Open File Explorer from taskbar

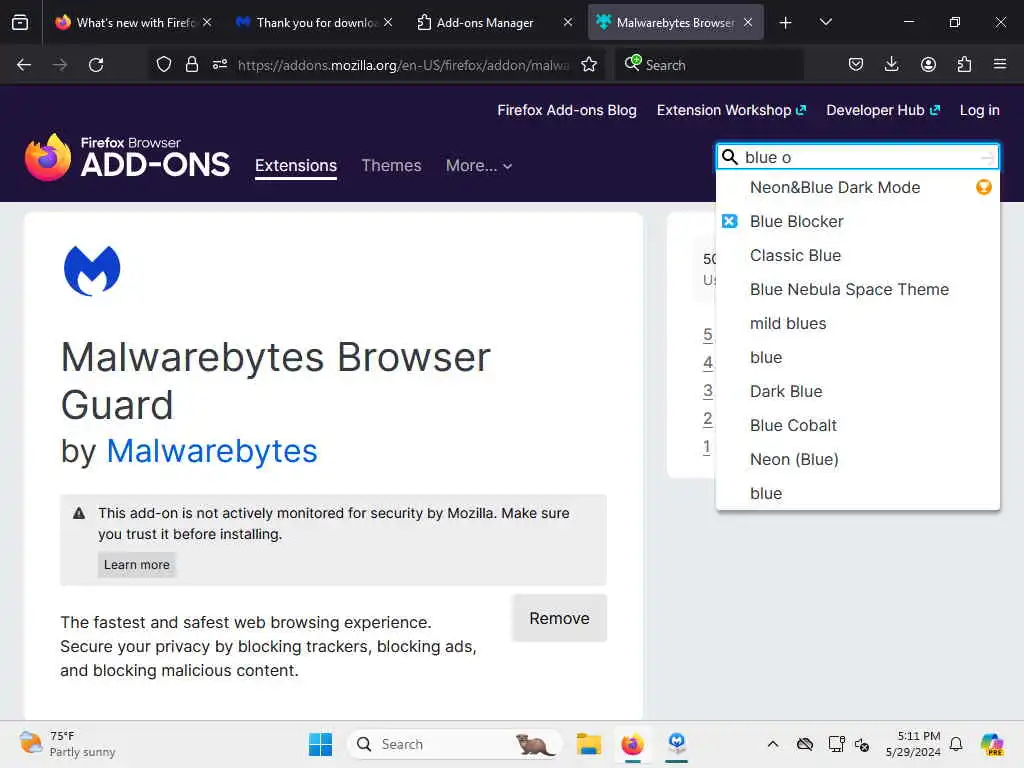(x=588, y=744)
